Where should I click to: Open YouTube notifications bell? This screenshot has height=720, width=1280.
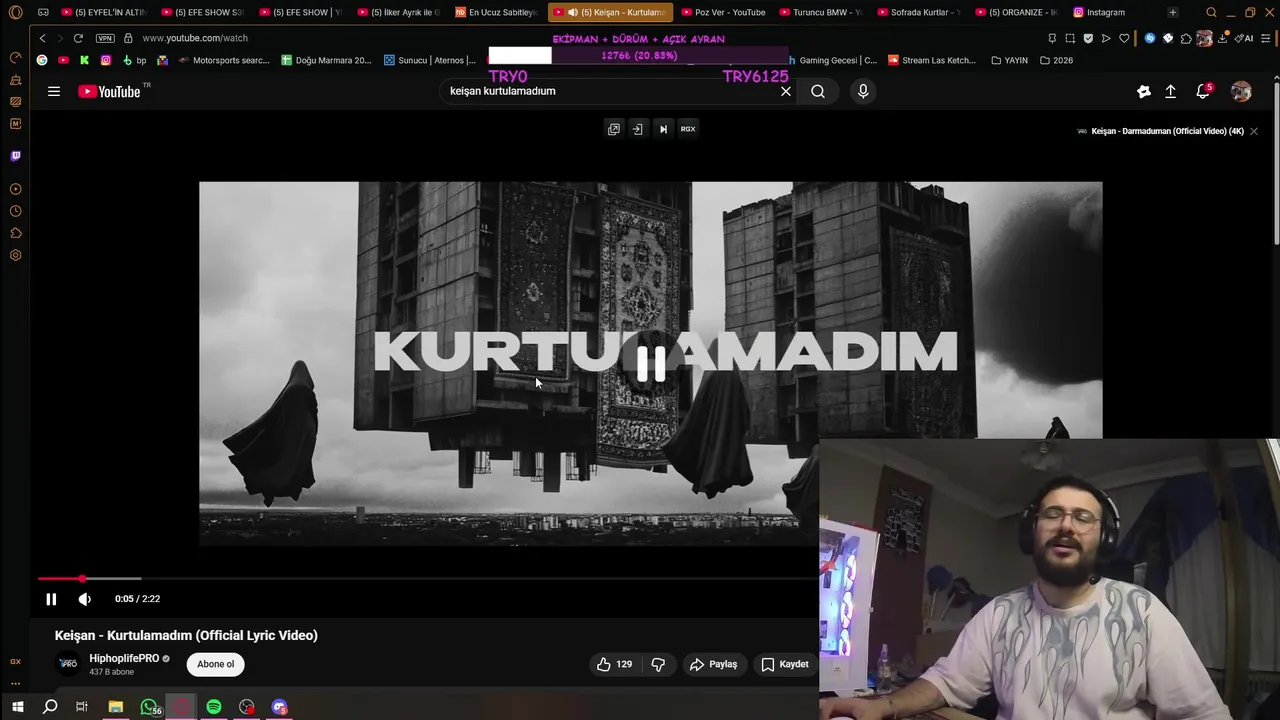(x=1203, y=91)
